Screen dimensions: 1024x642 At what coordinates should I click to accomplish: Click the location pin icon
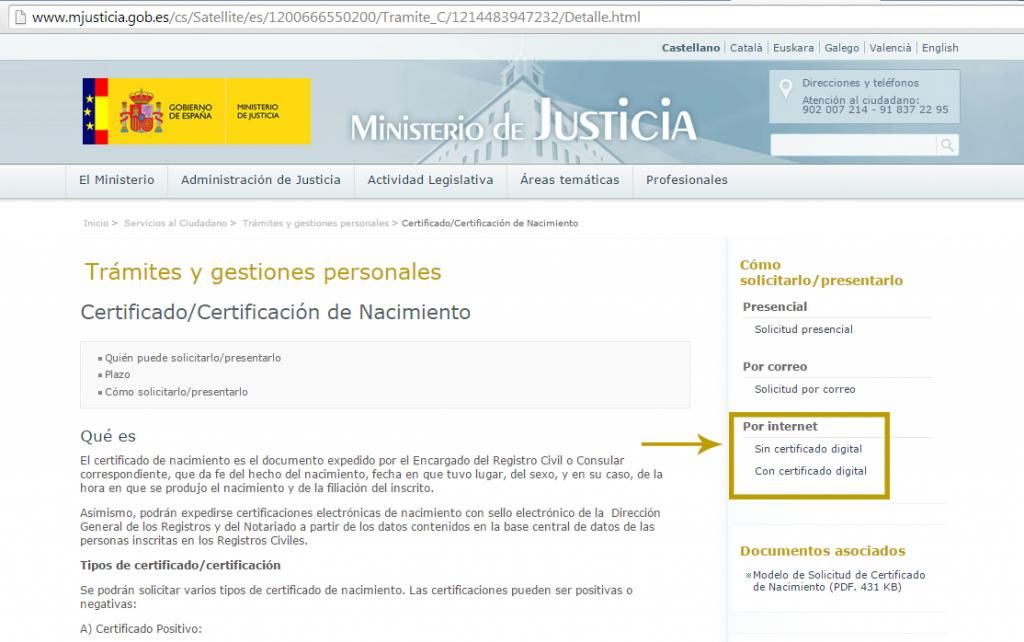tap(786, 89)
